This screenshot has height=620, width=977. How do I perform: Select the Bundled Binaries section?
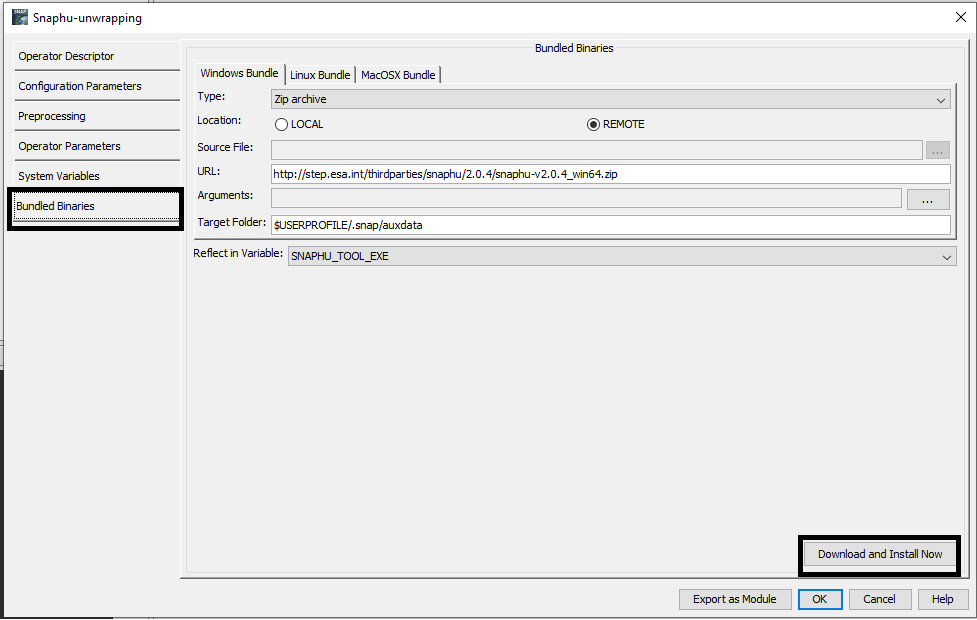tap(96, 206)
